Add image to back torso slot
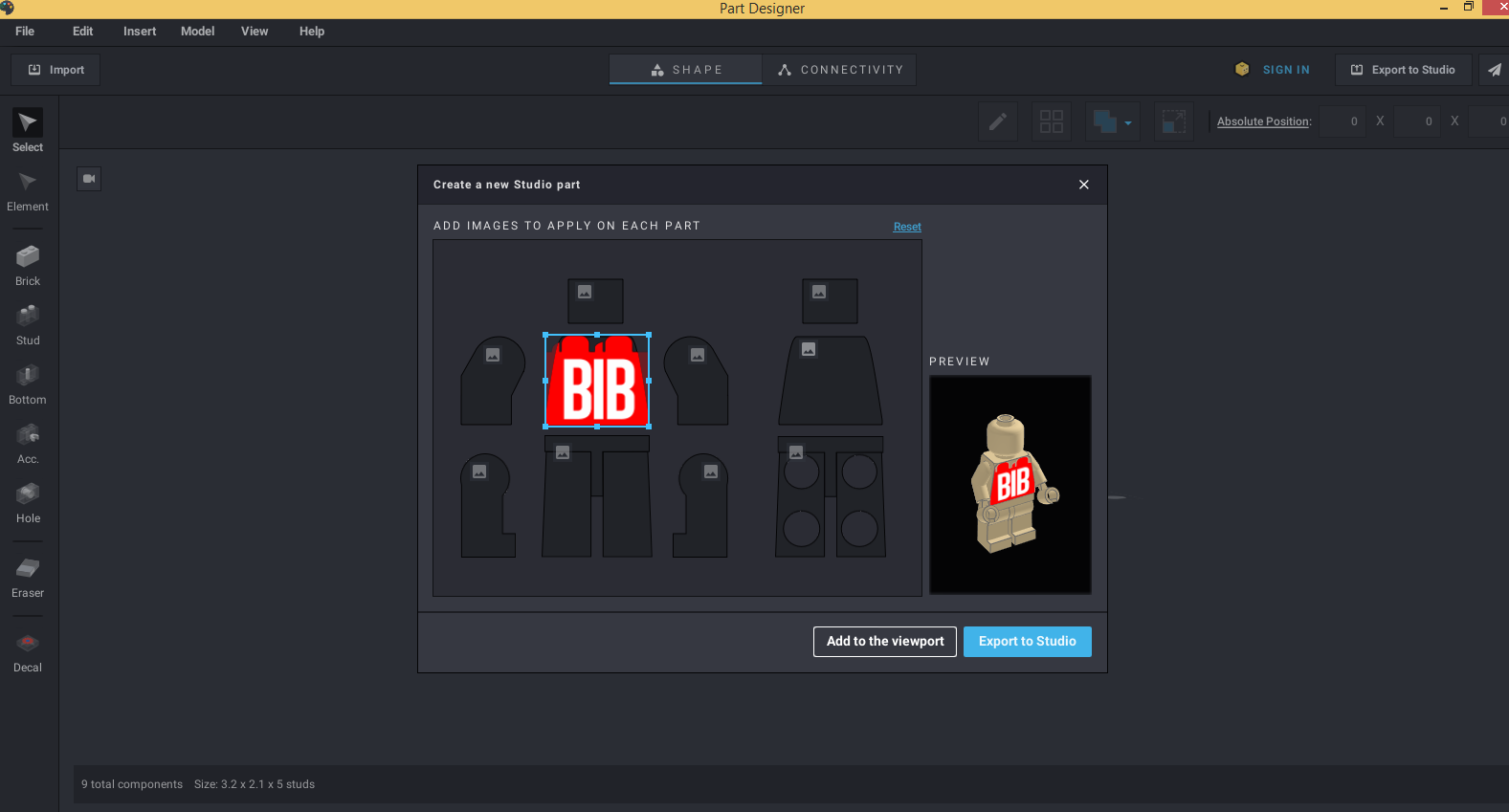Image resolution: width=1509 pixels, height=812 pixels. pyautogui.click(x=809, y=349)
